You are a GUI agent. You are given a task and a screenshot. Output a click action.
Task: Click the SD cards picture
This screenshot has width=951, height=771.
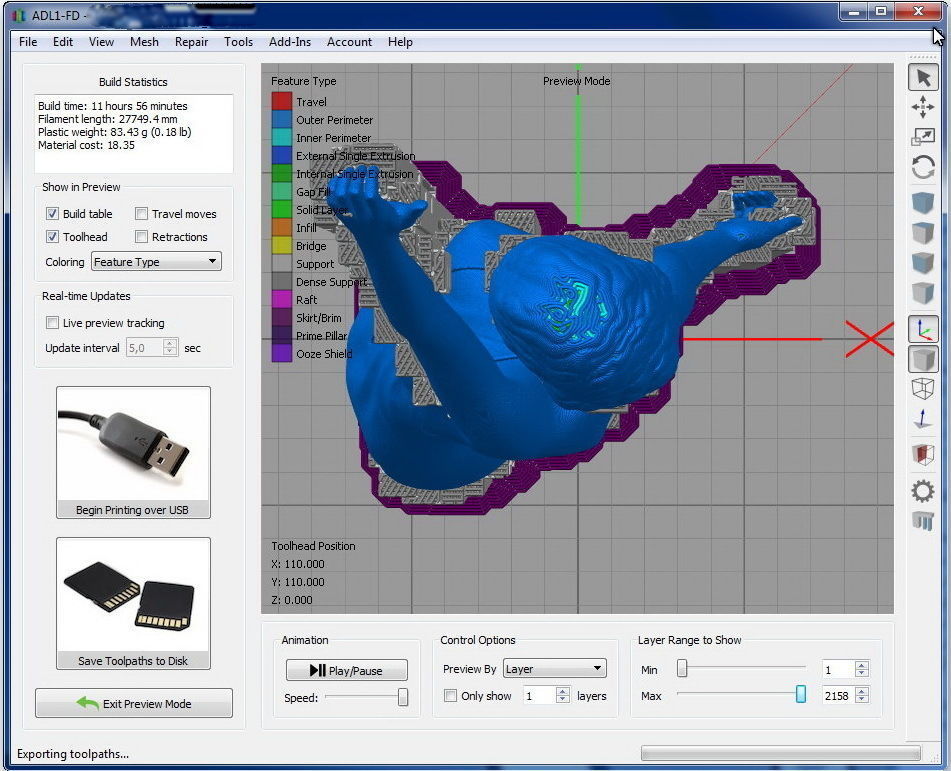[133, 596]
